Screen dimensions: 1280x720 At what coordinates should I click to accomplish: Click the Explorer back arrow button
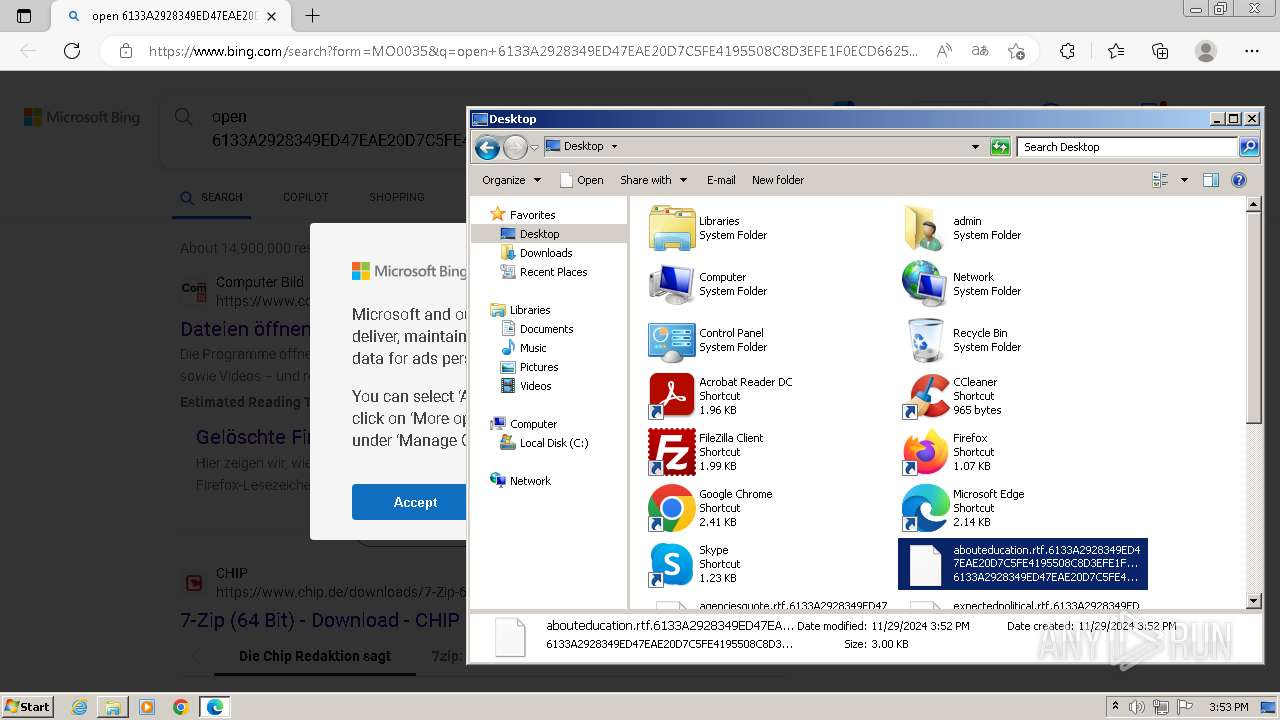pyautogui.click(x=487, y=147)
